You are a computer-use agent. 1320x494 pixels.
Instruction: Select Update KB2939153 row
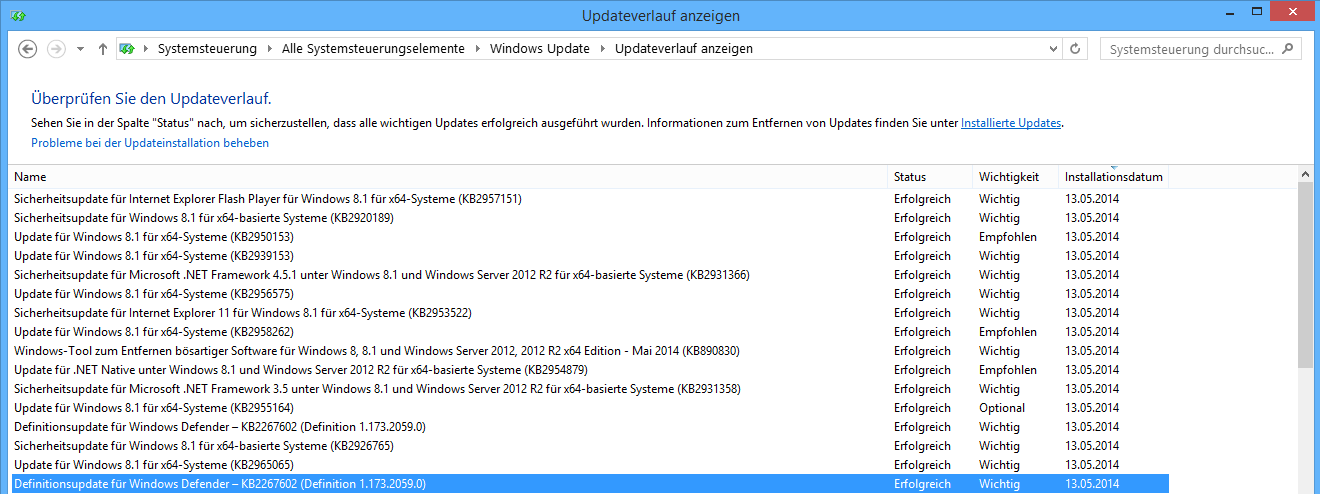pos(589,256)
